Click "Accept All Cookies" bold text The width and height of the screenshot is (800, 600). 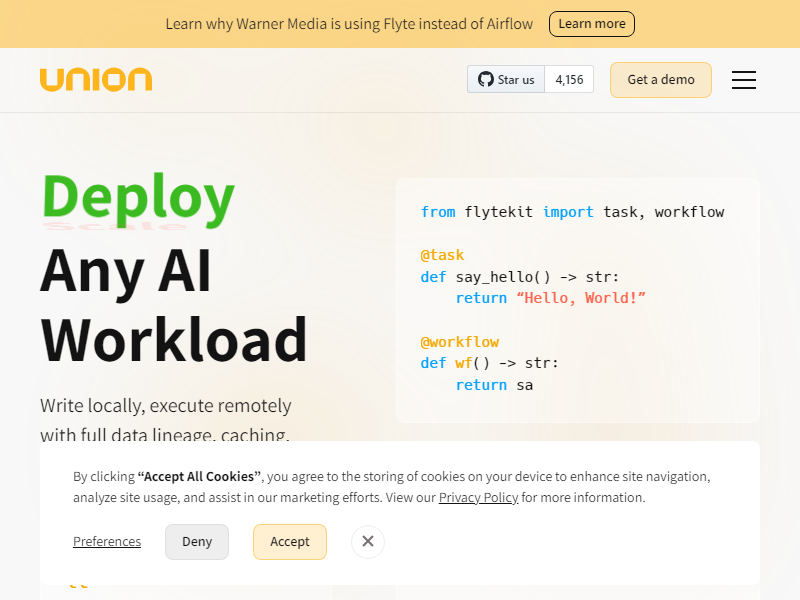coord(199,477)
